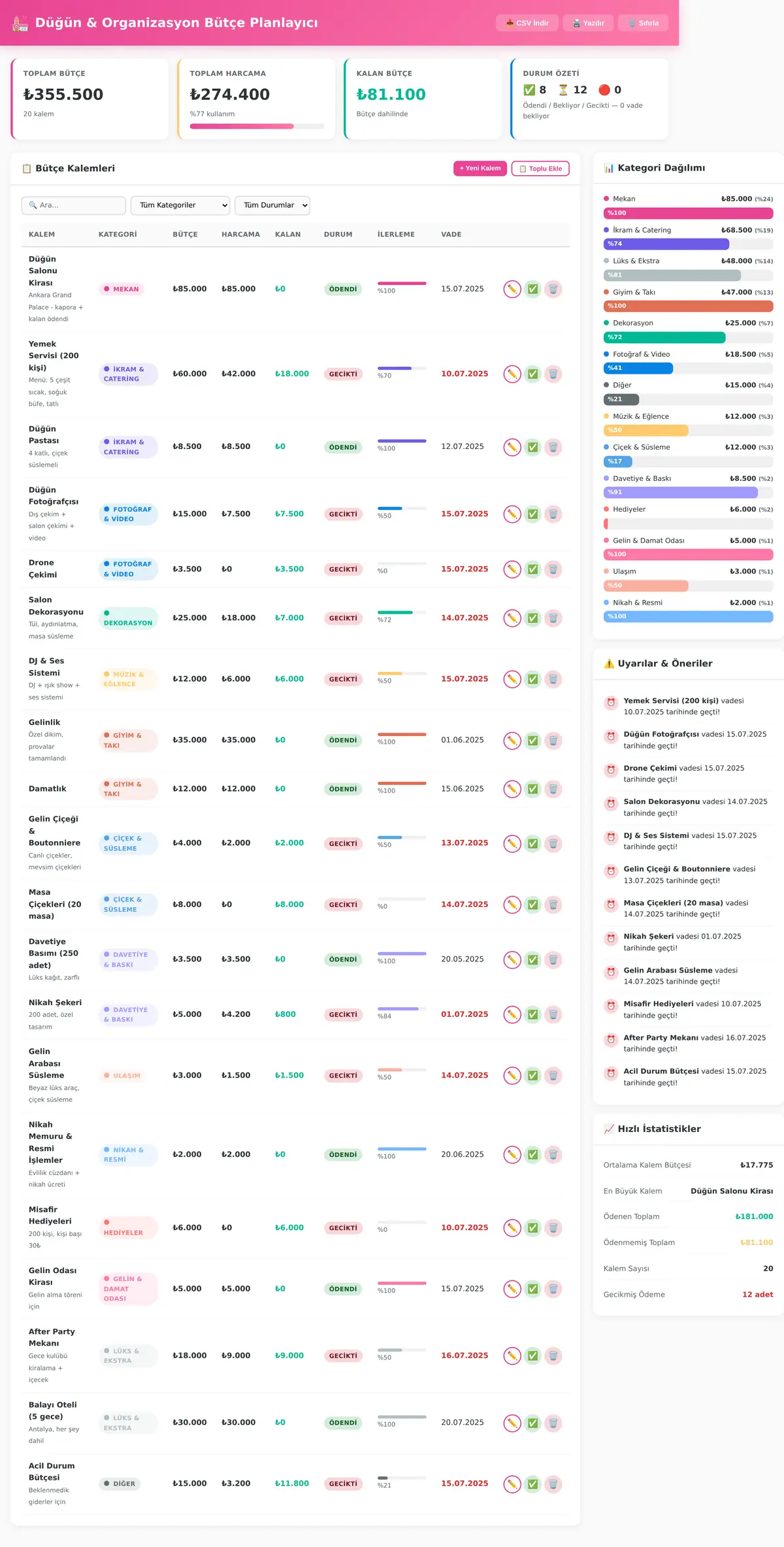Delete the Damatlık budget item
The width and height of the screenshot is (784, 1547).
[553, 789]
